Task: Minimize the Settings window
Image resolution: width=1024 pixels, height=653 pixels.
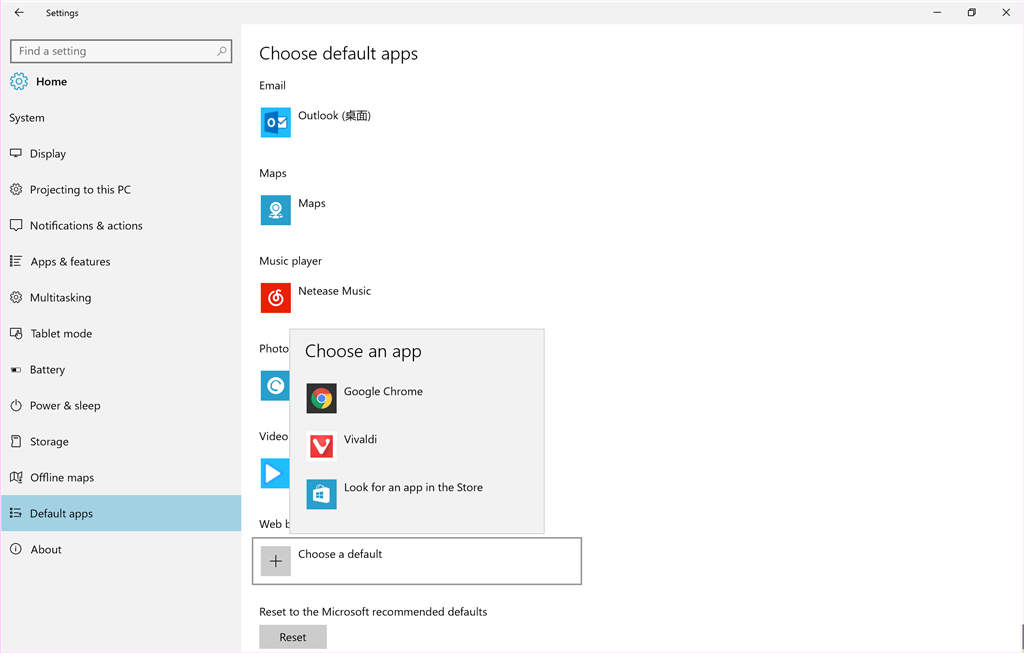Action: [937, 12]
